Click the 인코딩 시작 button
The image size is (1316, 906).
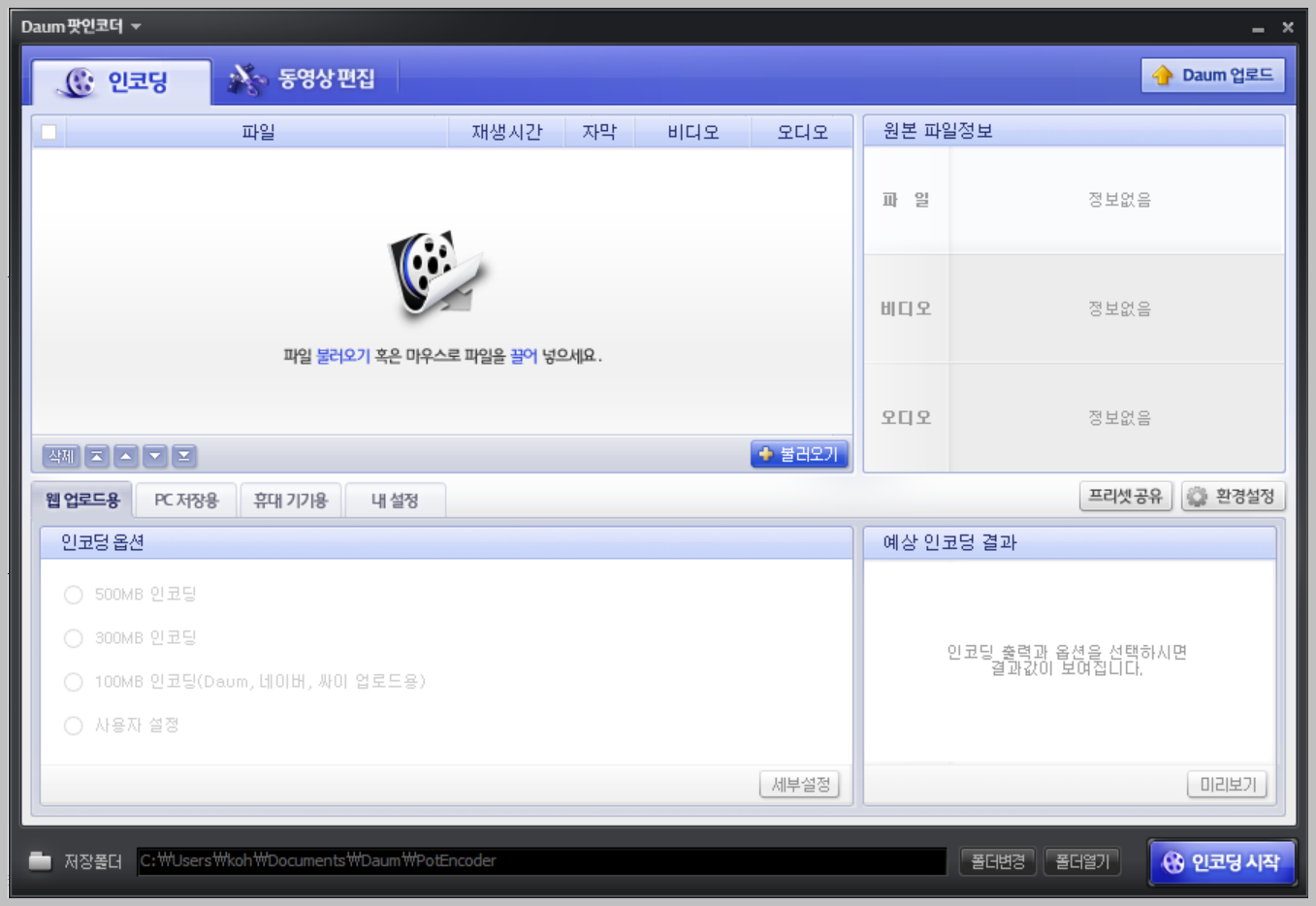pyautogui.click(x=1222, y=862)
